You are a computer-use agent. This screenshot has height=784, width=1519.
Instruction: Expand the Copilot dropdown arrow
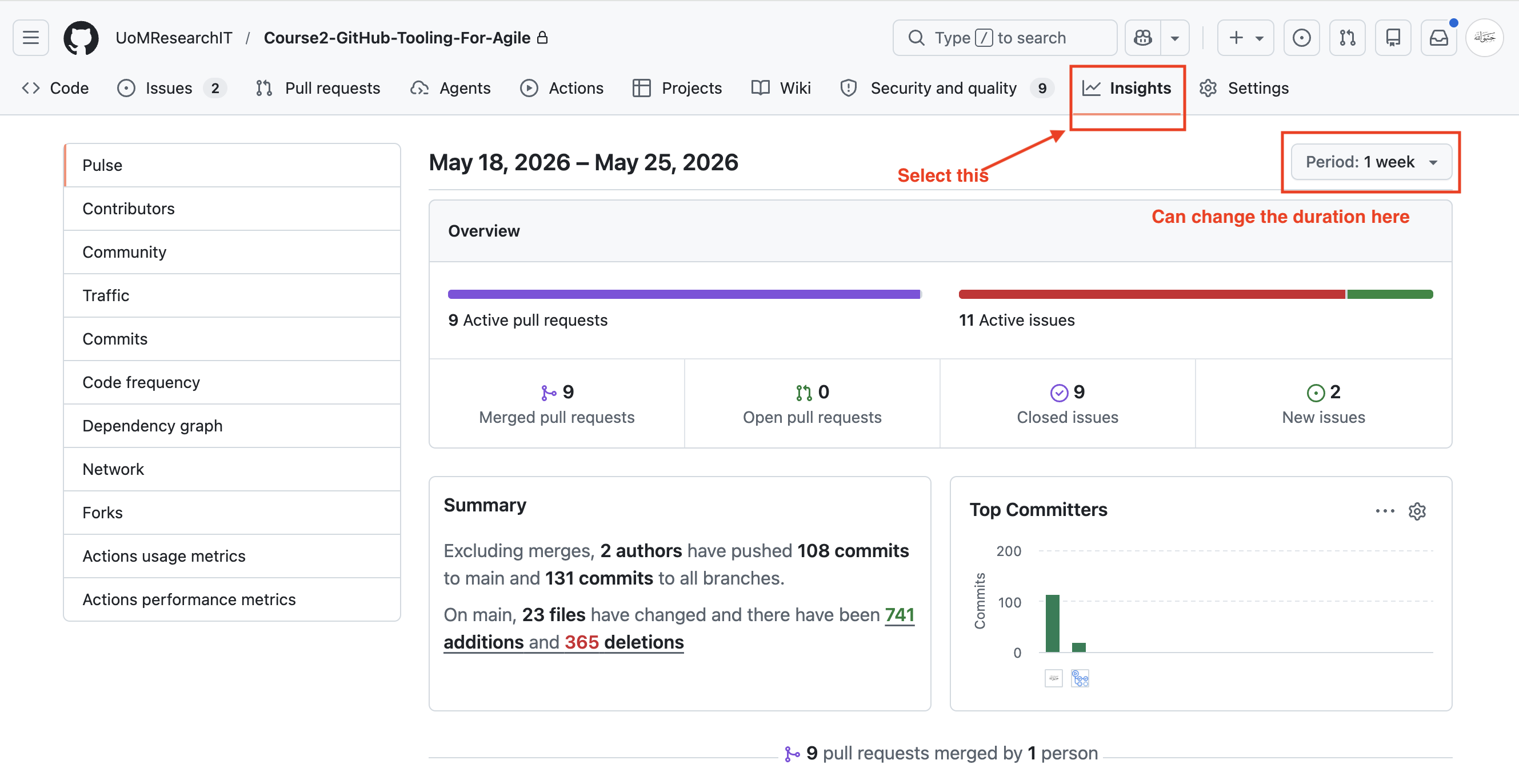pyautogui.click(x=1174, y=38)
